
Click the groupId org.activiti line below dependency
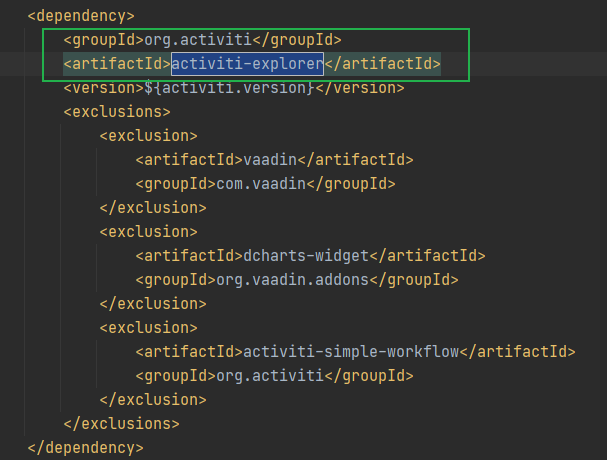[202, 40]
